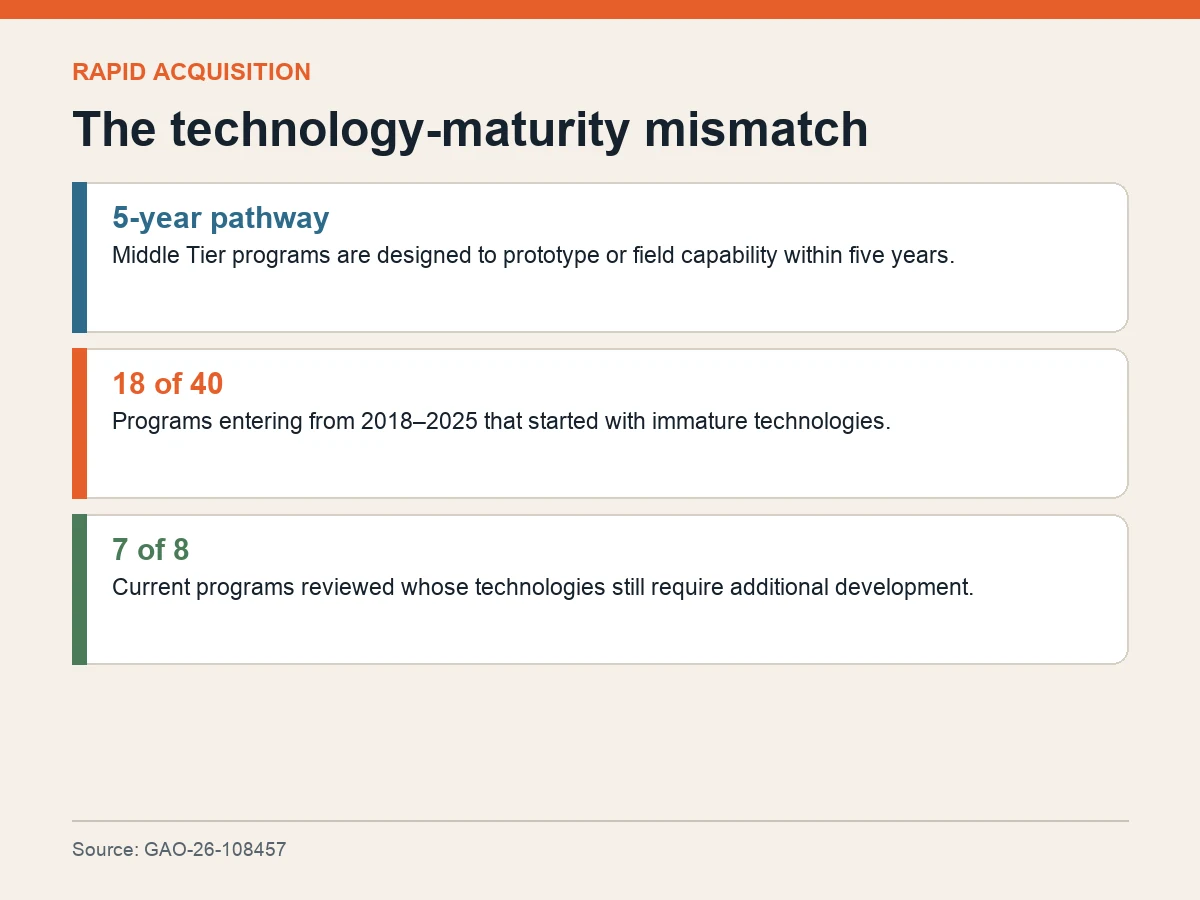Click the Source: GAO-26-108457 footer text
Image resolution: width=1200 pixels, height=900 pixels.
click(179, 850)
